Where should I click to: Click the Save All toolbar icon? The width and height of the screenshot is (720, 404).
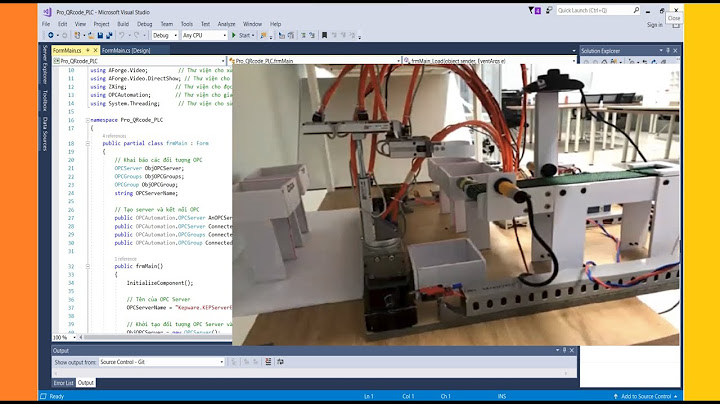point(109,35)
